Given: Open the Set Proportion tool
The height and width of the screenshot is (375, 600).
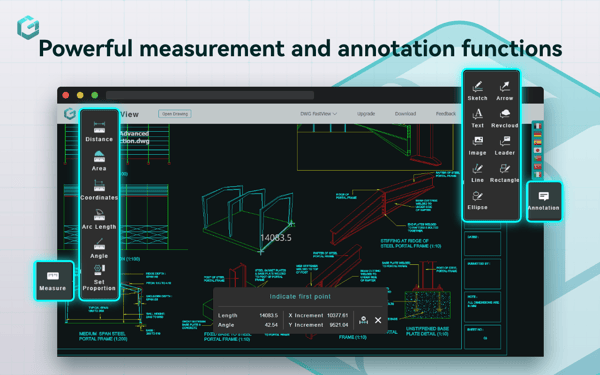Looking at the screenshot, I should point(99,277).
